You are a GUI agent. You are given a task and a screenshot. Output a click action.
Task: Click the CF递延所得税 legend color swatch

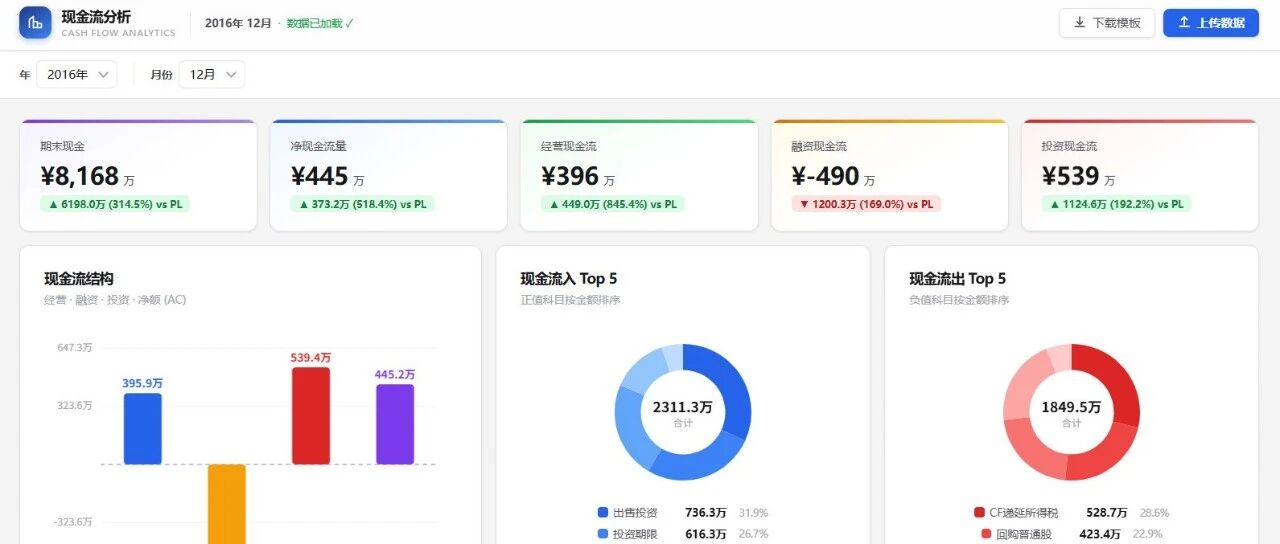pos(979,512)
